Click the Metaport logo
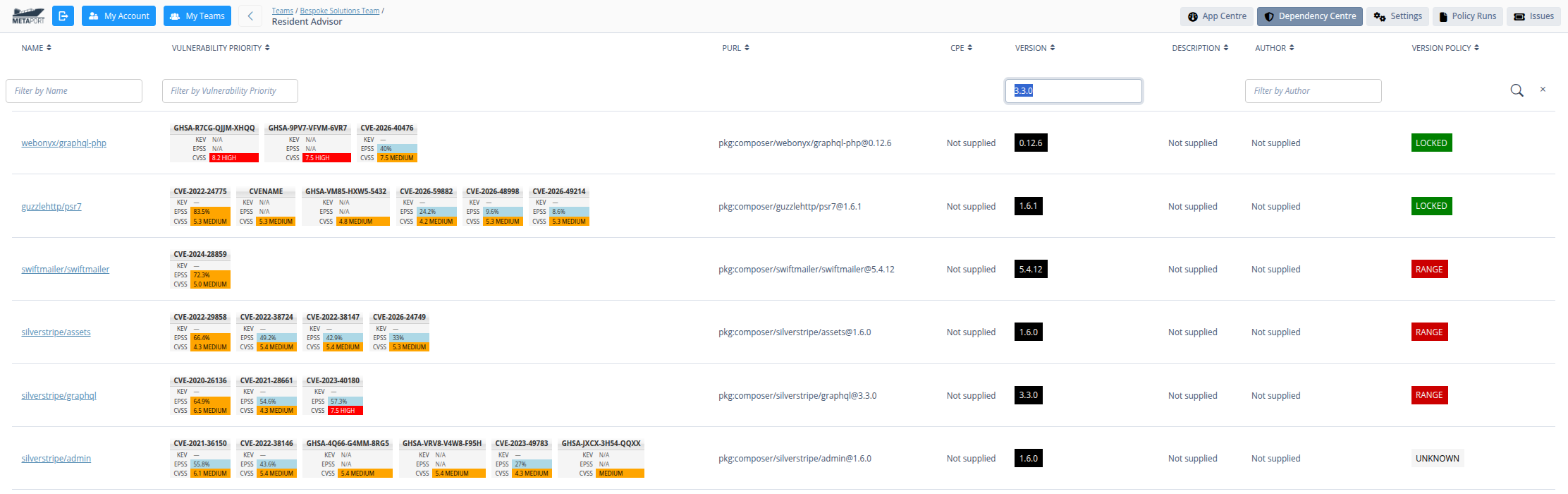Viewport: 1568px width, 494px height. click(x=28, y=16)
